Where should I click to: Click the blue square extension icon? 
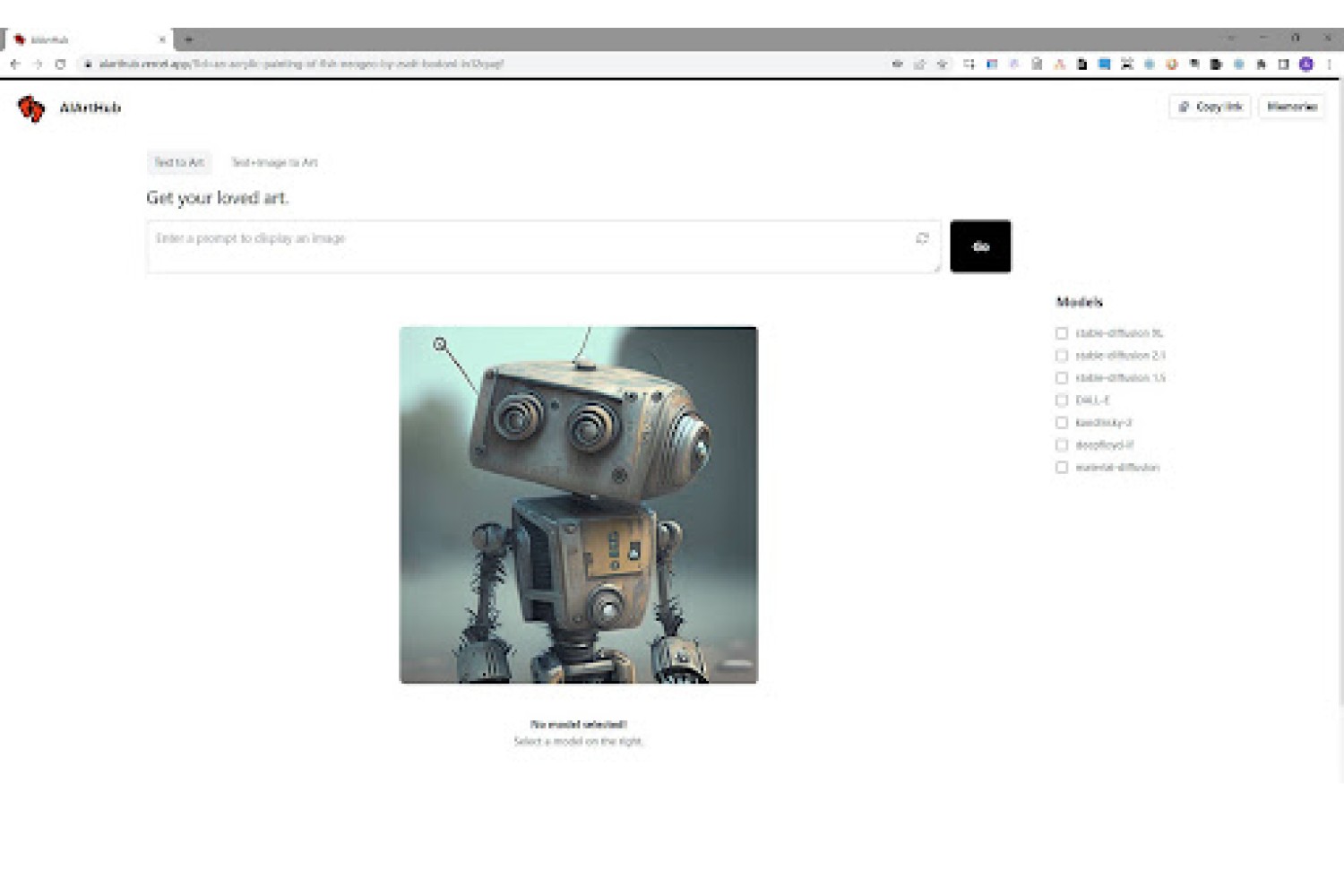pyautogui.click(x=1104, y=65)
